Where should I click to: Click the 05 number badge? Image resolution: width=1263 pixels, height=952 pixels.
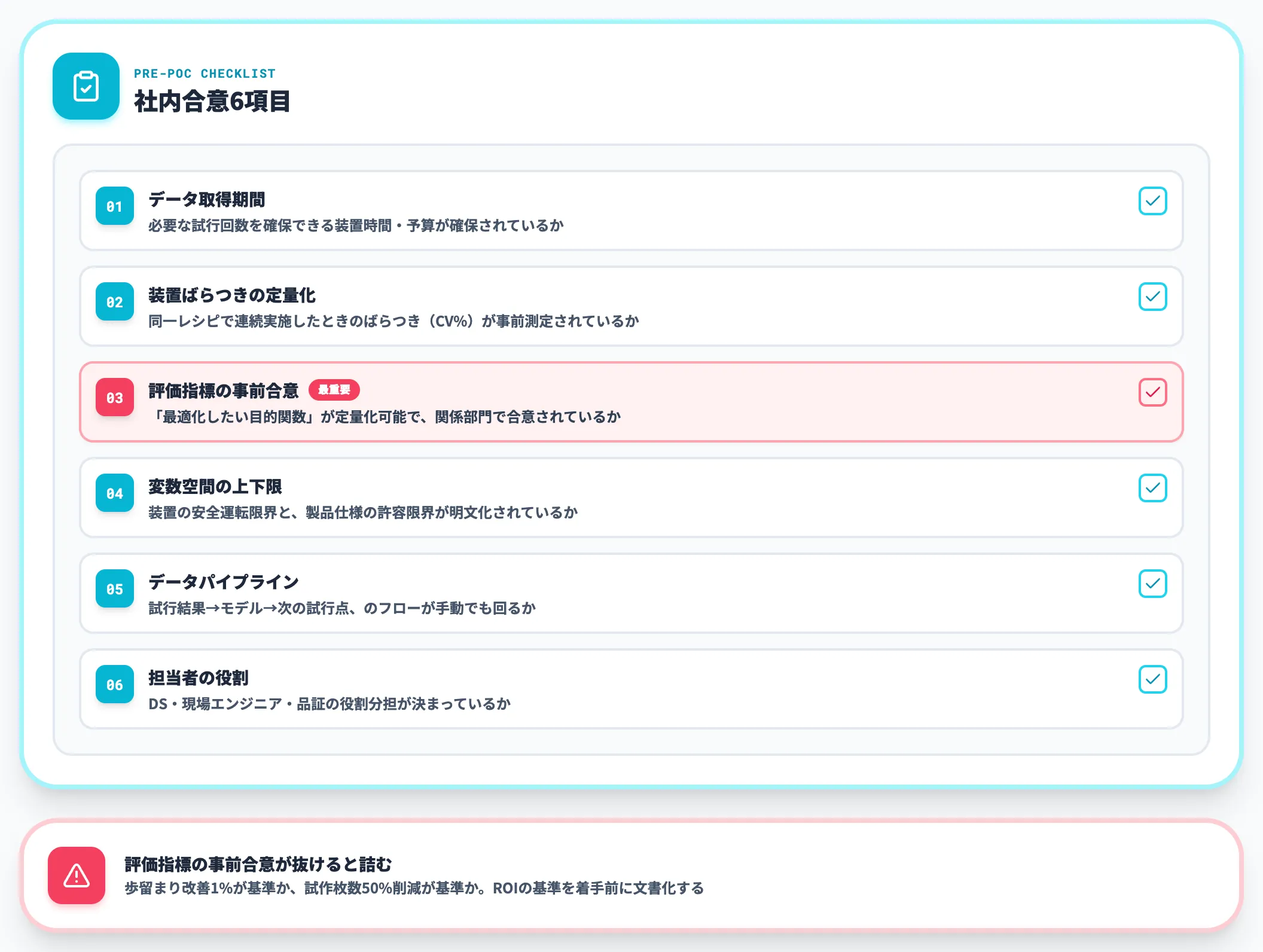(x=115, y=589)
